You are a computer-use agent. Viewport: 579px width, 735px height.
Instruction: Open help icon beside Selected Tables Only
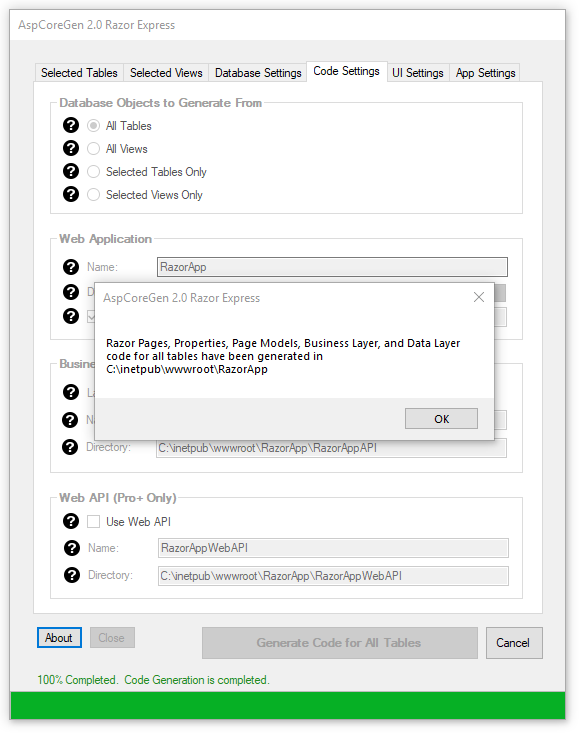(x=71, y=172)
